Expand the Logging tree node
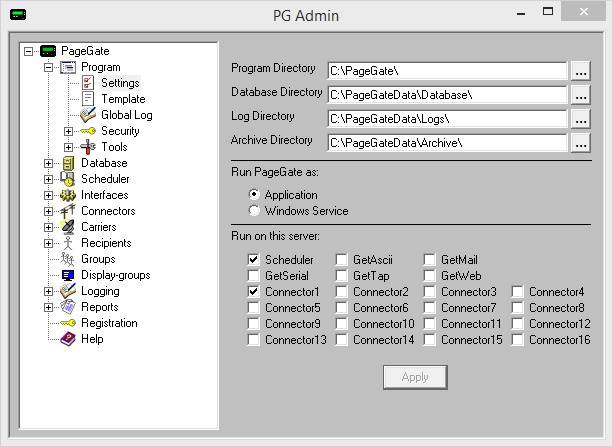This screenshot has height=447, width=613. pyautogui.click(x=48, y=291)
